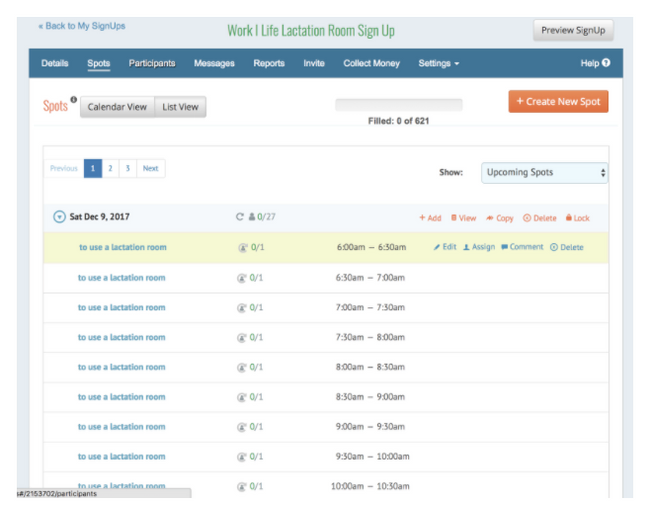This screenshot has height=509, width=650.
Task: Collapse the Sat Dec 9, 2017 date group
Action: pos(59,217)
